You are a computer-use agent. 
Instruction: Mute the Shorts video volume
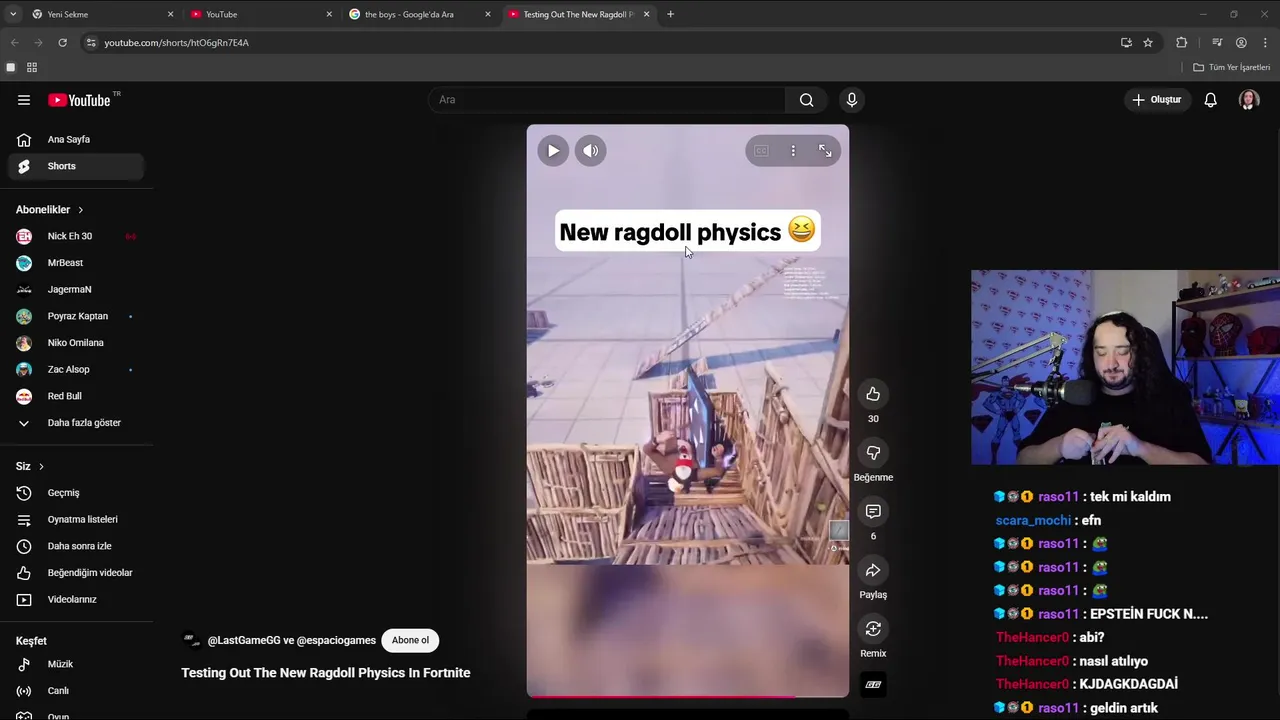coord(591,151)
